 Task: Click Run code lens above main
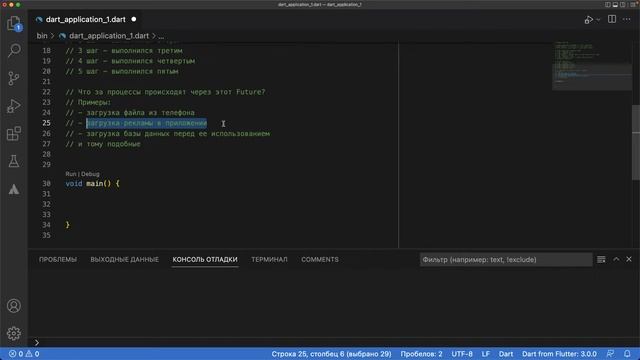coord(71,174)
